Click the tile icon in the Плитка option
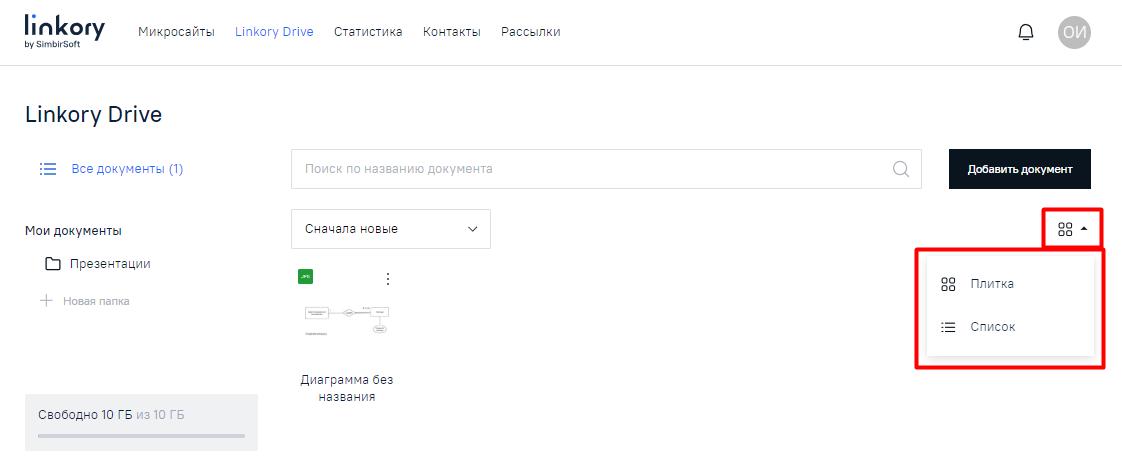The width and height of the screenshot is (1122, 470). 948,284
